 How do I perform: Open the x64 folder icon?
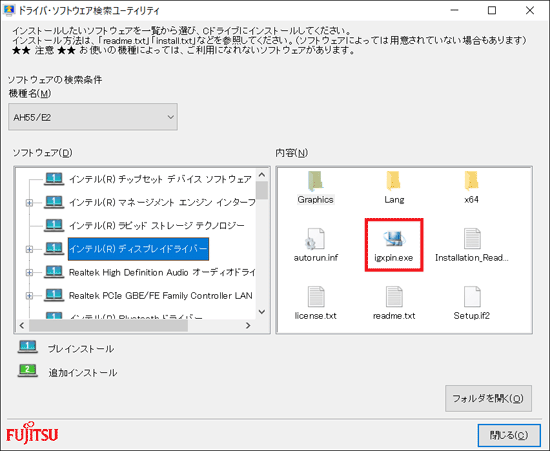tap(471, 181)
